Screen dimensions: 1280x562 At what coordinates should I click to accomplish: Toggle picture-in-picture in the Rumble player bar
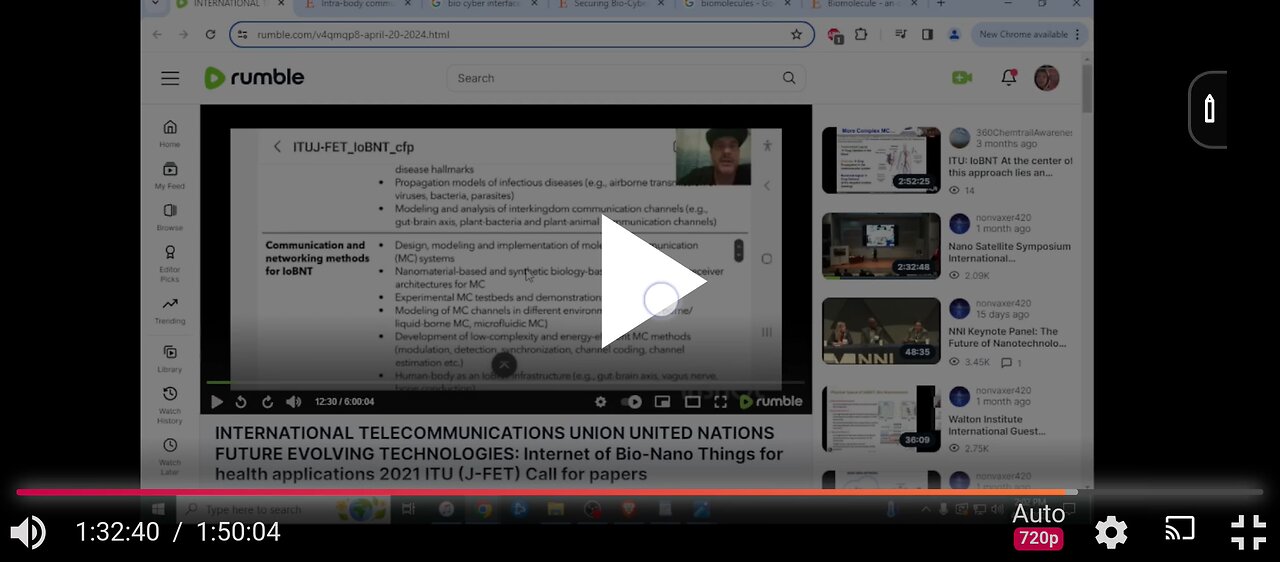click(x=662, y=402)
